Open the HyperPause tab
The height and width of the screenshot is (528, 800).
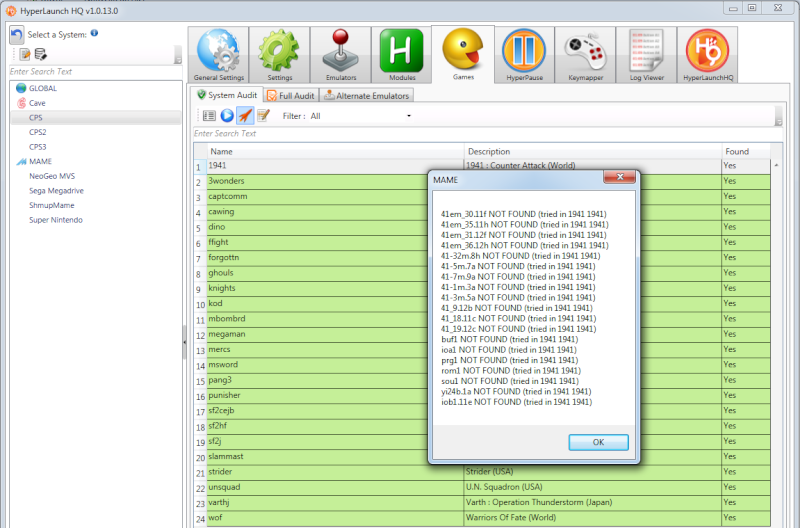click(524, 55)
